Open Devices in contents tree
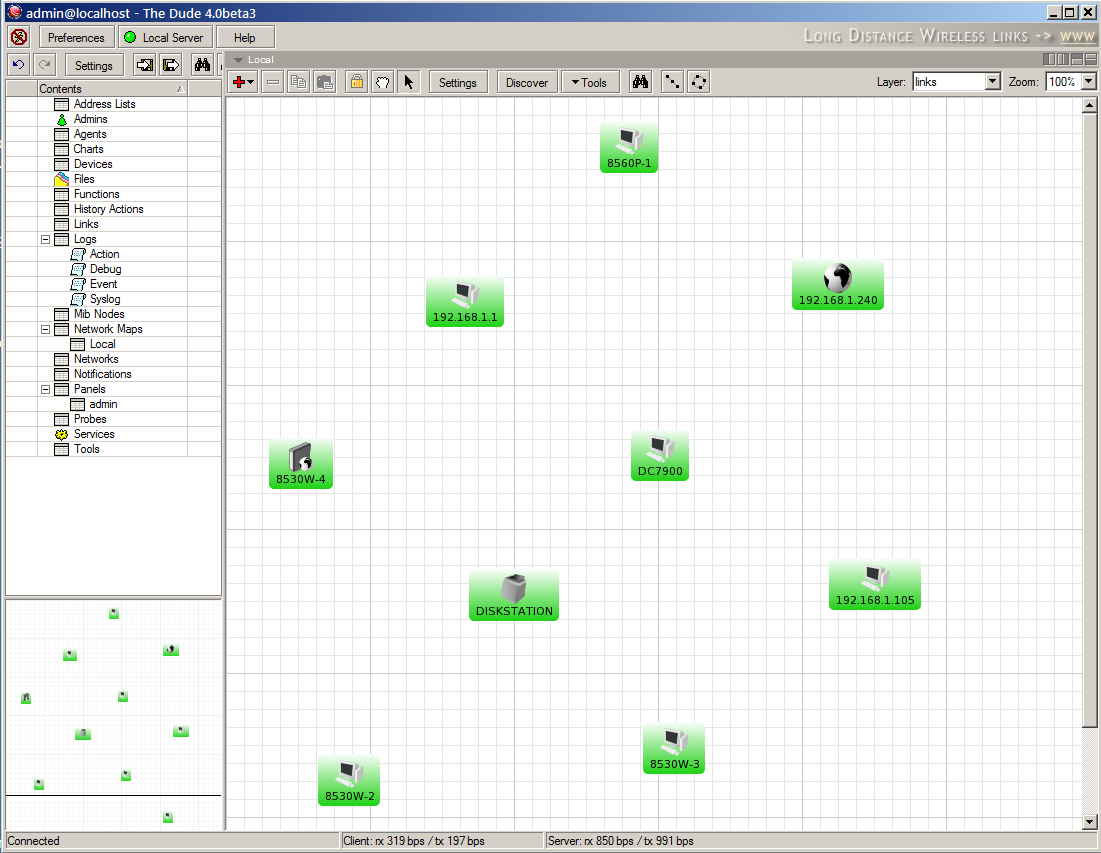 tap(93, 164)
